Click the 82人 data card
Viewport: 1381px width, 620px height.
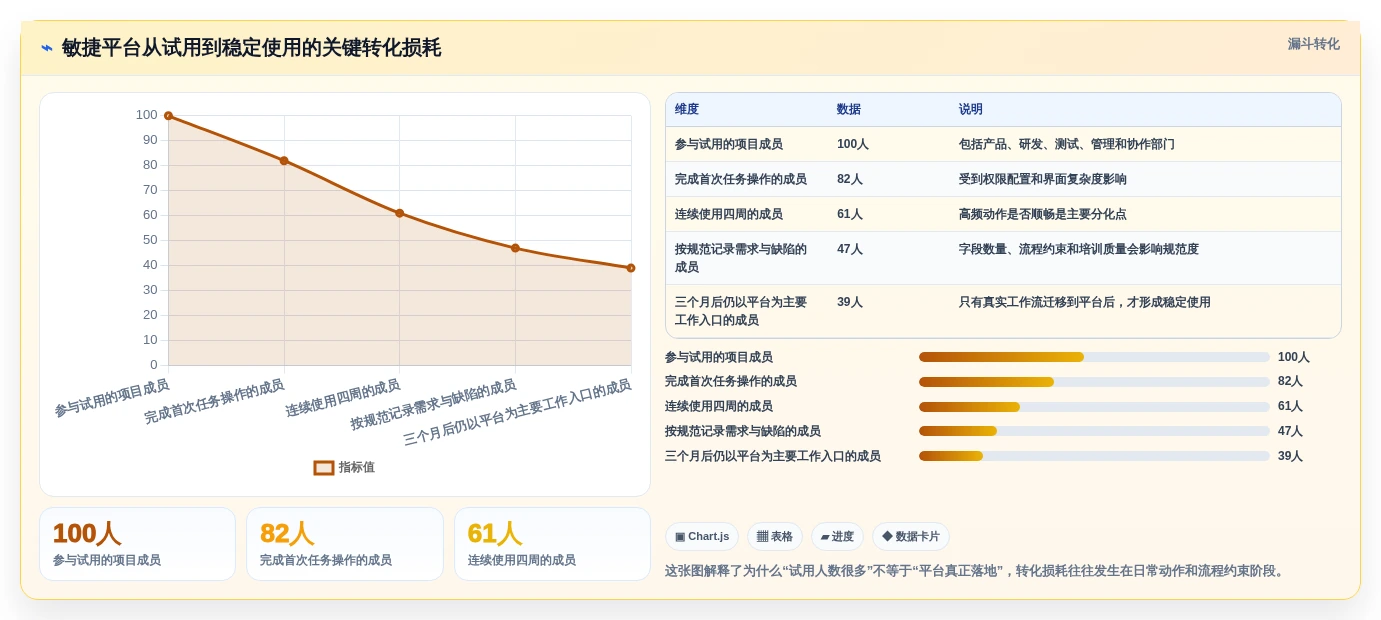(x=345, y=544)
